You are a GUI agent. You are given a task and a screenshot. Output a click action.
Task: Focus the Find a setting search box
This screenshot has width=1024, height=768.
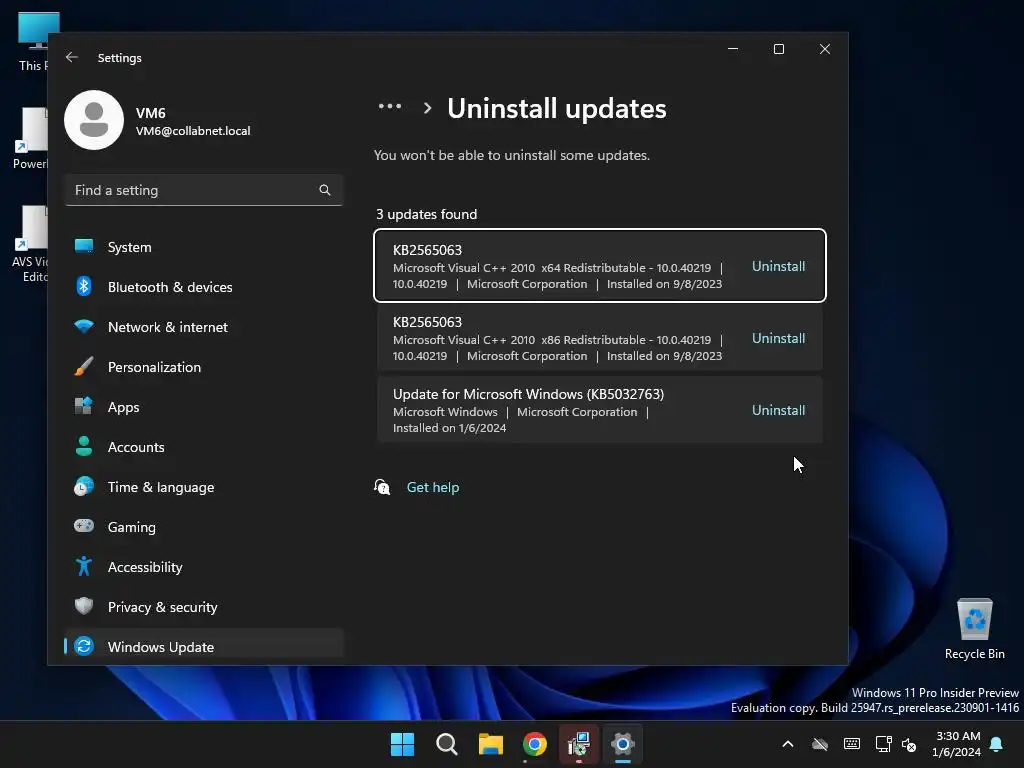click(204, 190)
